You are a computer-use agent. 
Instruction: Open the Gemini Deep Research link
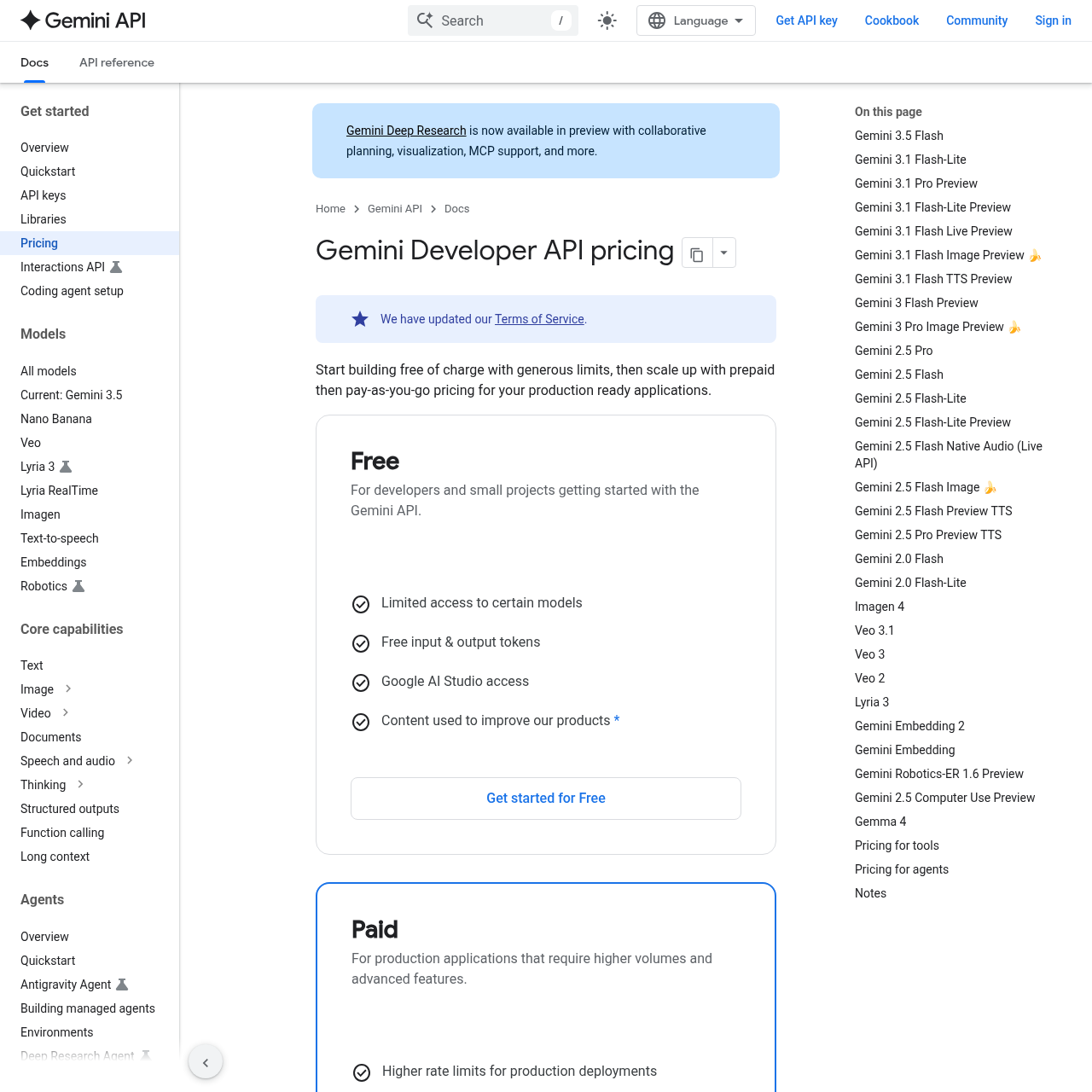pos(406,131)
